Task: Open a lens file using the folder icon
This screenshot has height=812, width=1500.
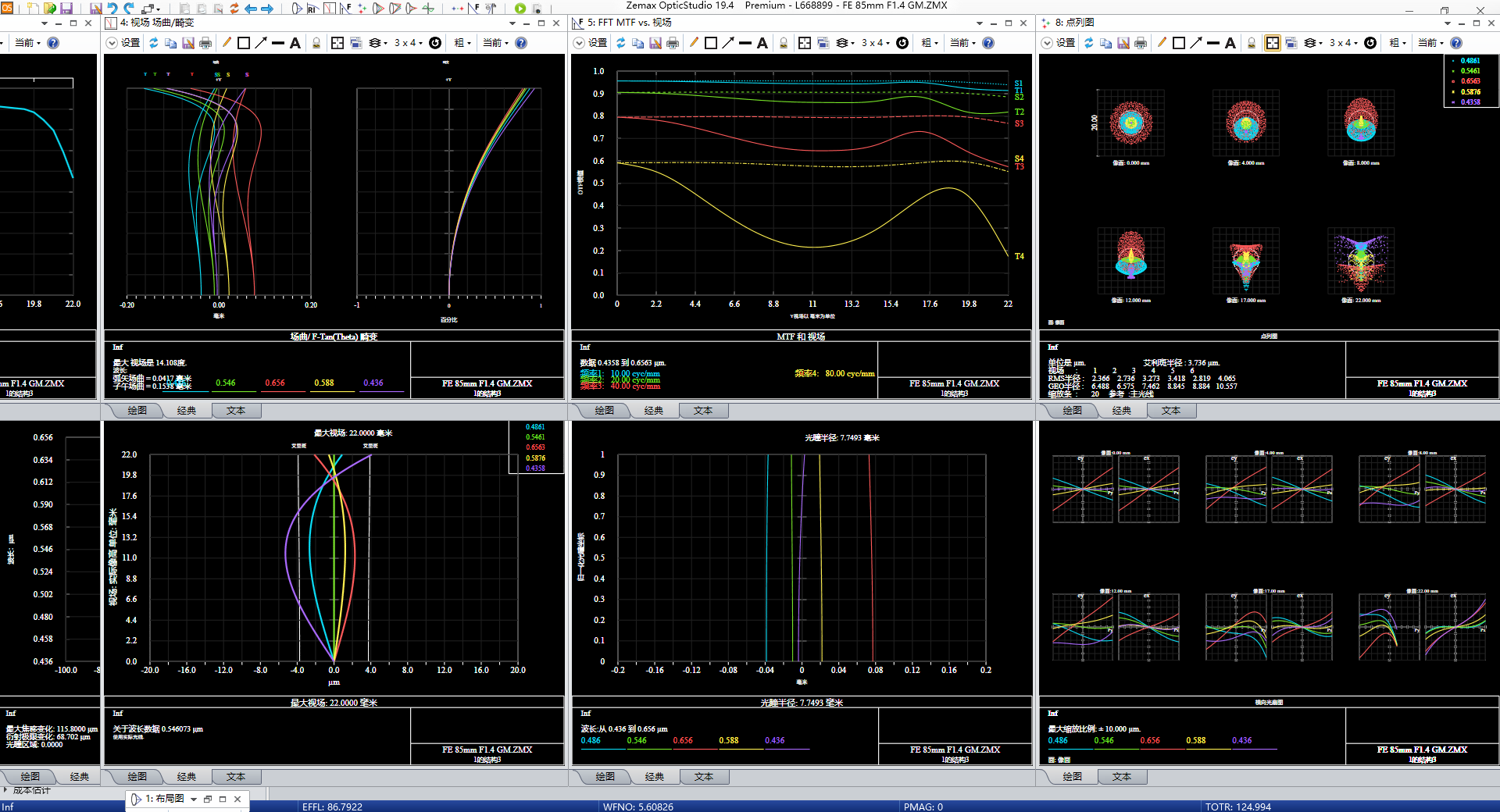Action: point(50,9)
